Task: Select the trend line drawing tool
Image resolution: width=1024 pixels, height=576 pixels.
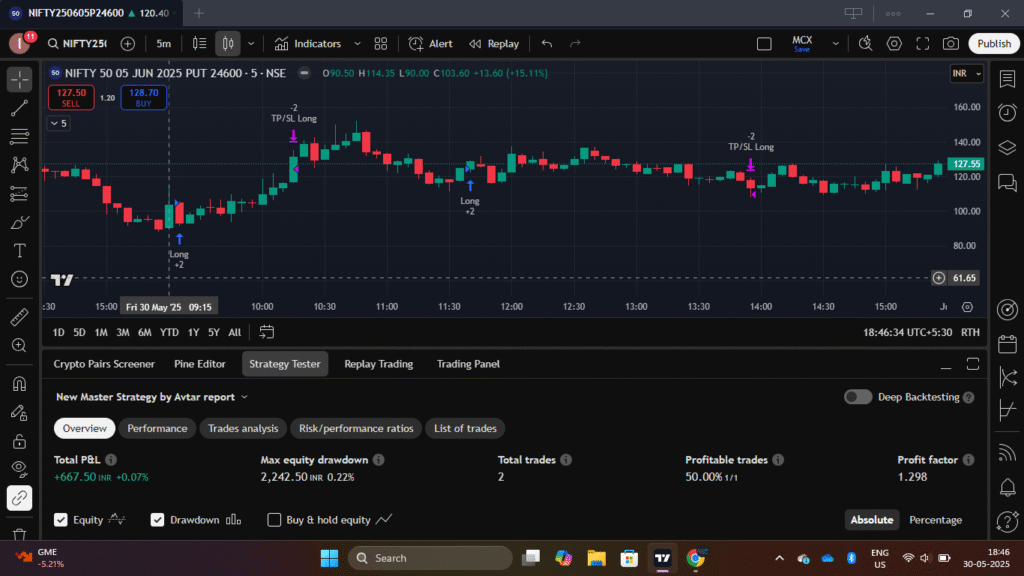Action: tap(20, 108)
